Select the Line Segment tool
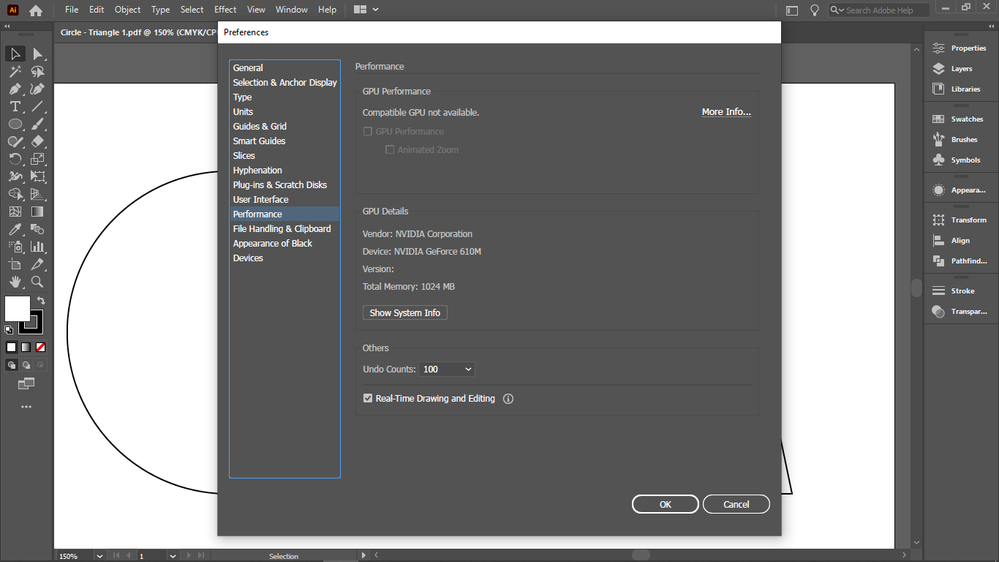The height and width of the screenshot is (562, 999). click(x=38, y=106)
